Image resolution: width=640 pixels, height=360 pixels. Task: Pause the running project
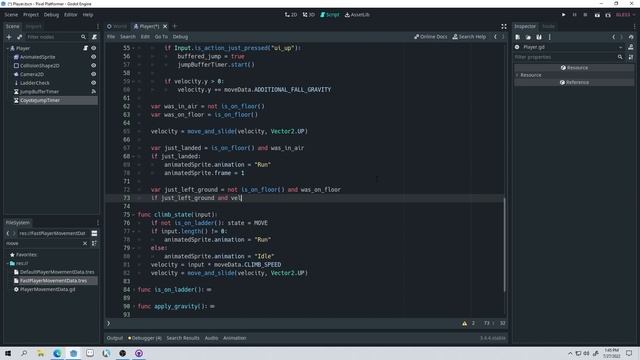(574, 15)
